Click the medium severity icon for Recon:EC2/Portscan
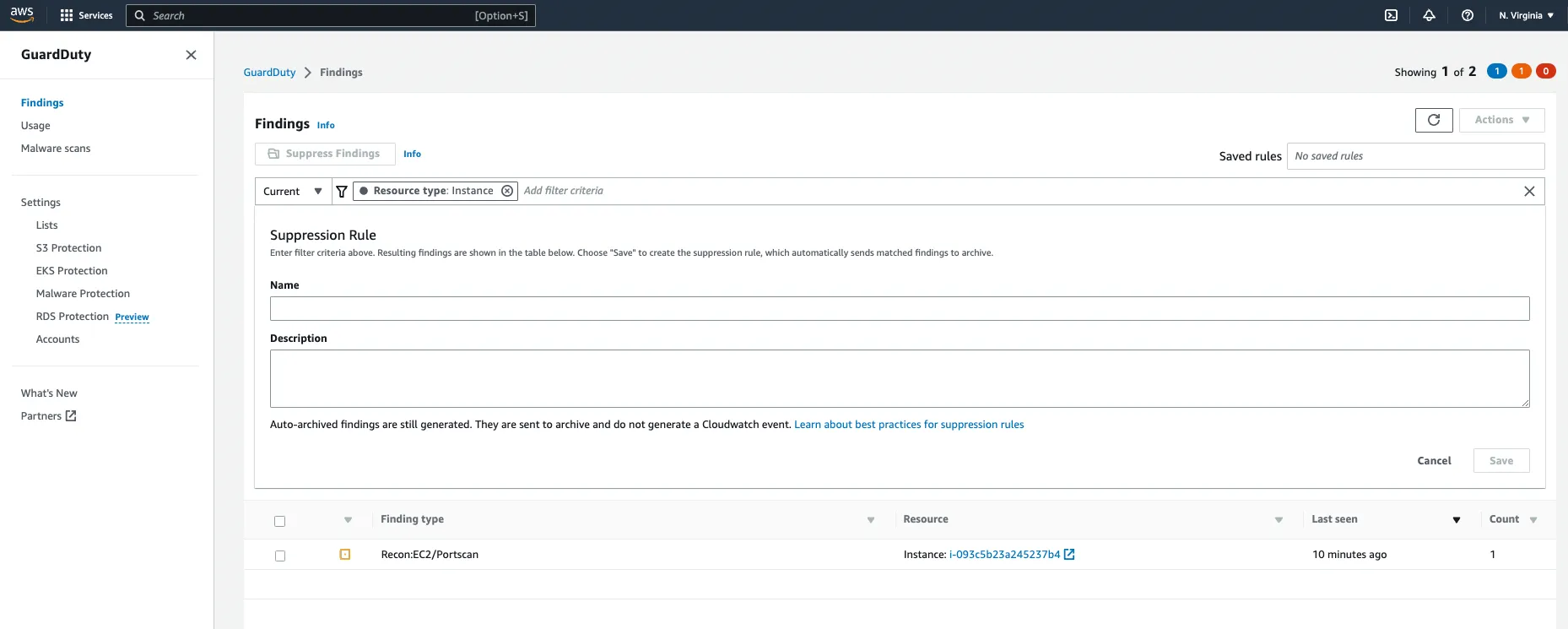 click(x=345, y=555)
